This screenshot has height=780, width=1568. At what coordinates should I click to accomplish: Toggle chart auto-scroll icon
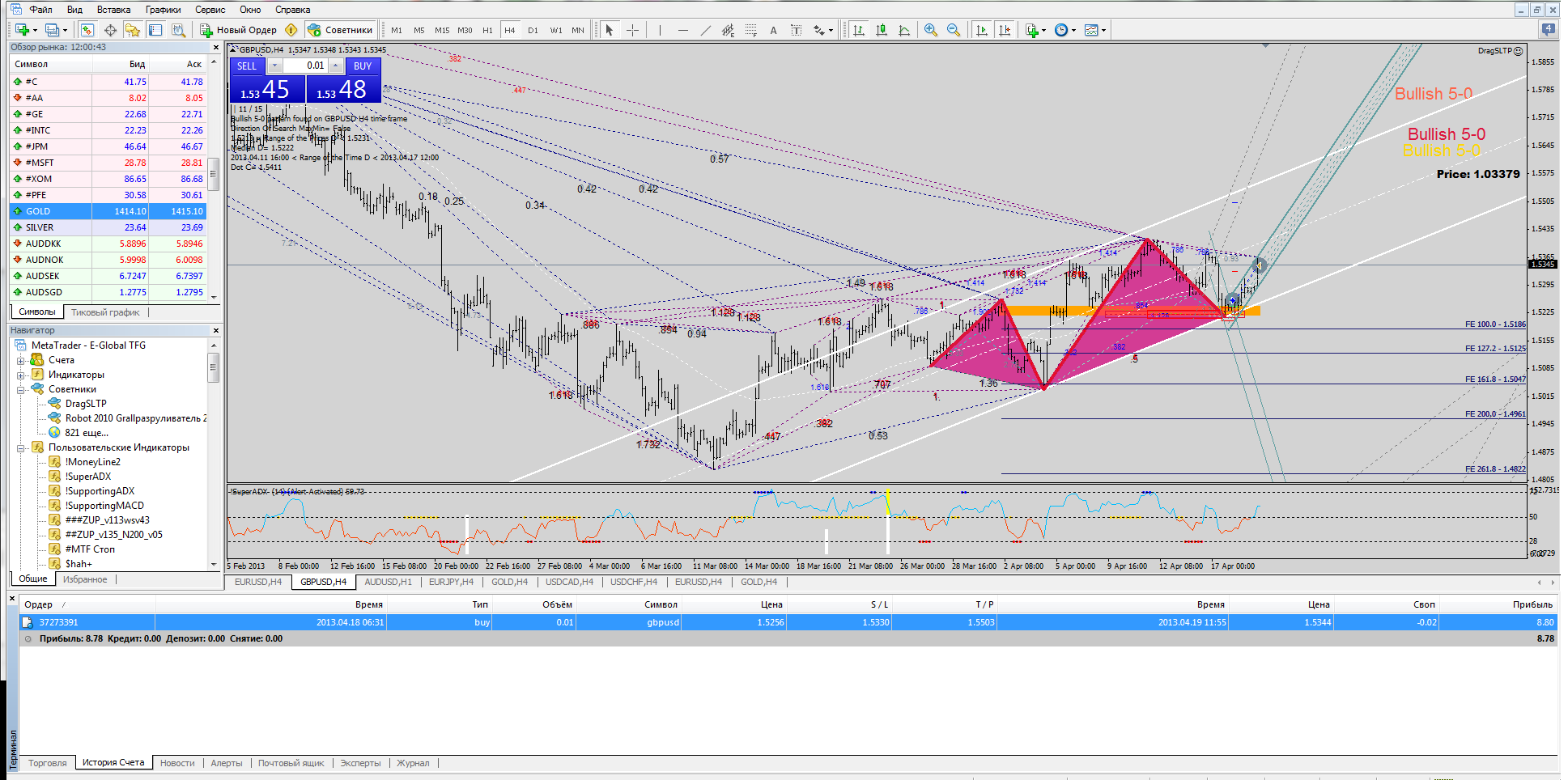pos(981,30)
